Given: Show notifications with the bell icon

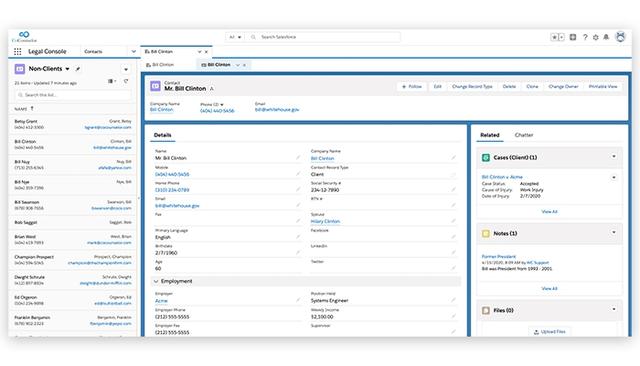Looking at the screenshot, I should [x=606, y=37].
